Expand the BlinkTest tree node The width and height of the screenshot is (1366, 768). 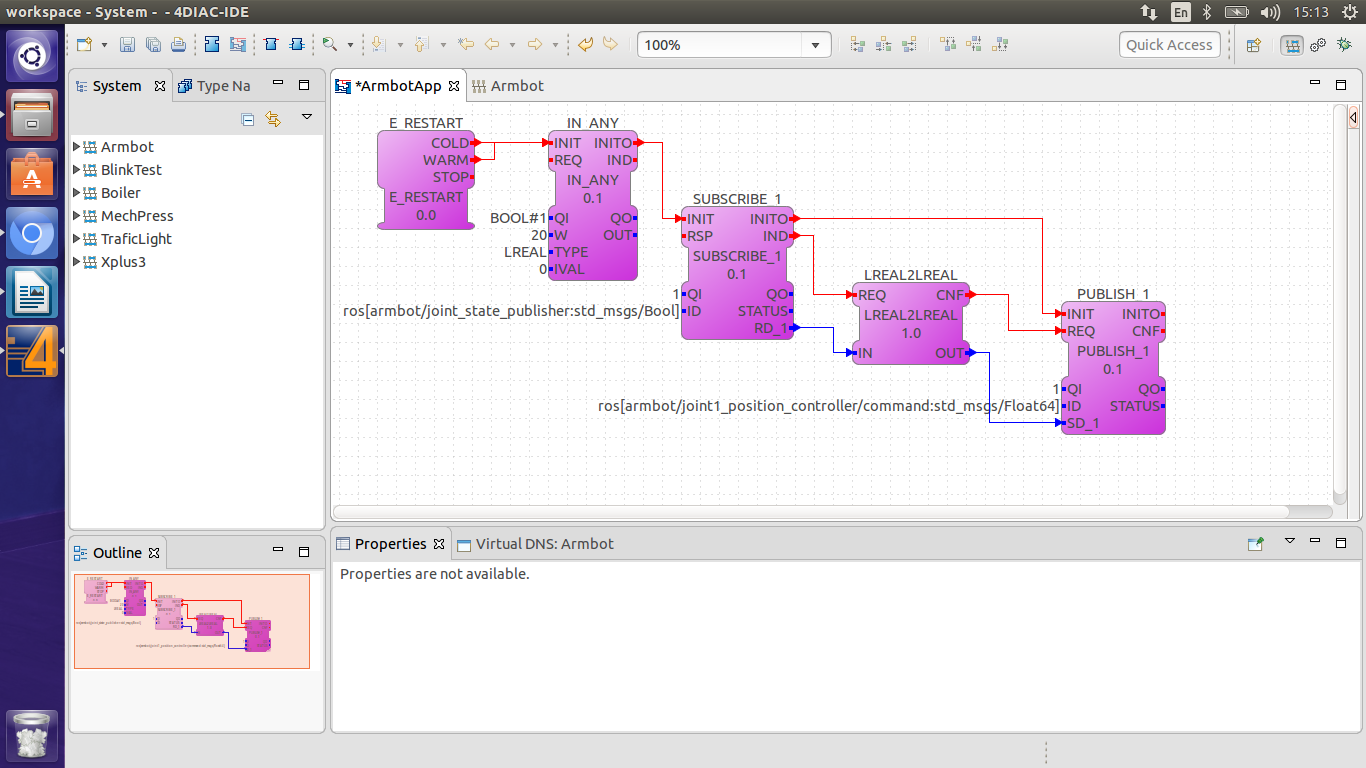click(77, 170)
